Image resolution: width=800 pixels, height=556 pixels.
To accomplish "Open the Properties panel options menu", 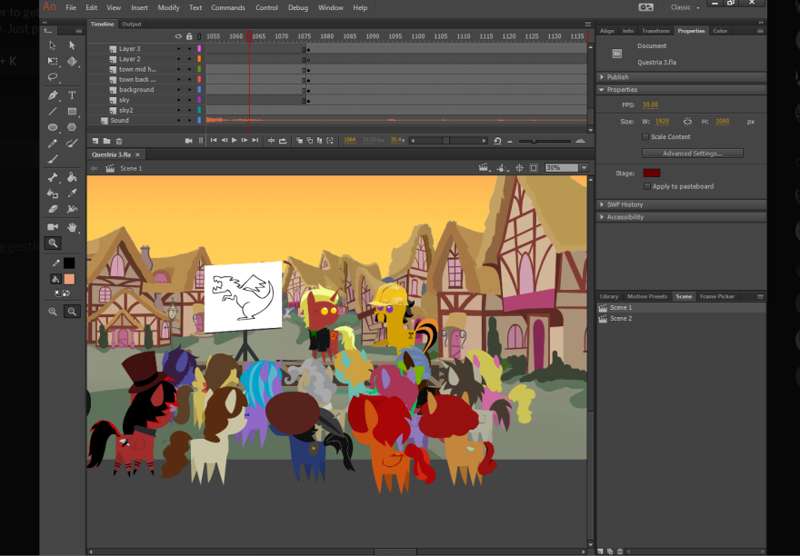I will pyautogui.click(x=760, y=31).
